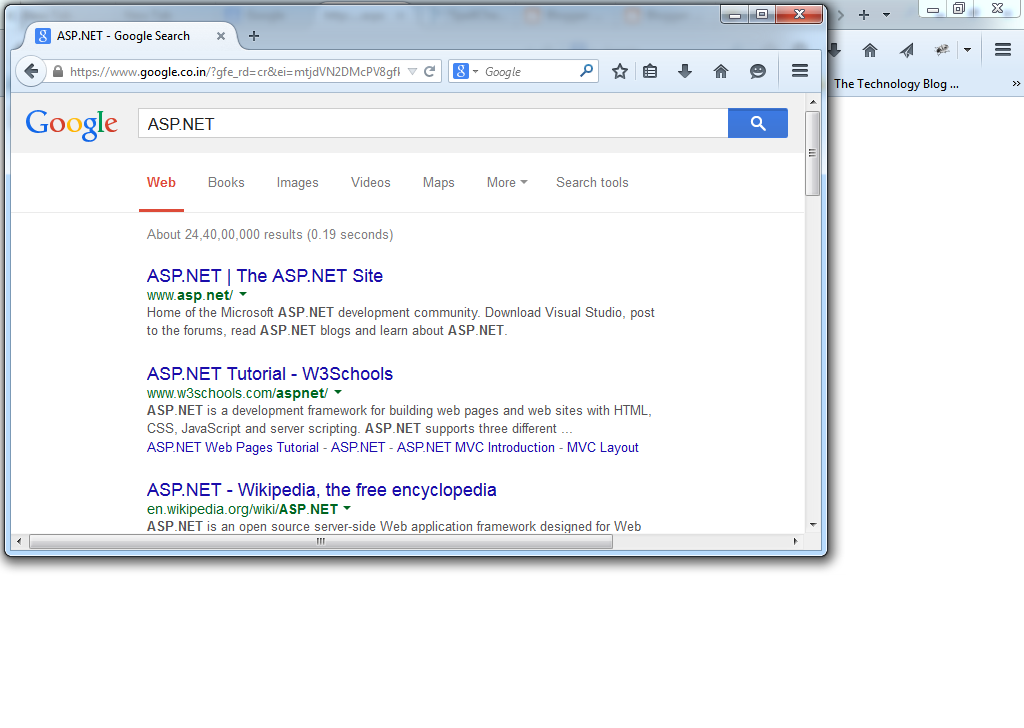The width and height of the screenshot is (1024, 728).
Task: Close the ASP.NET - Google Search tab
Action: tap(221, 36)
